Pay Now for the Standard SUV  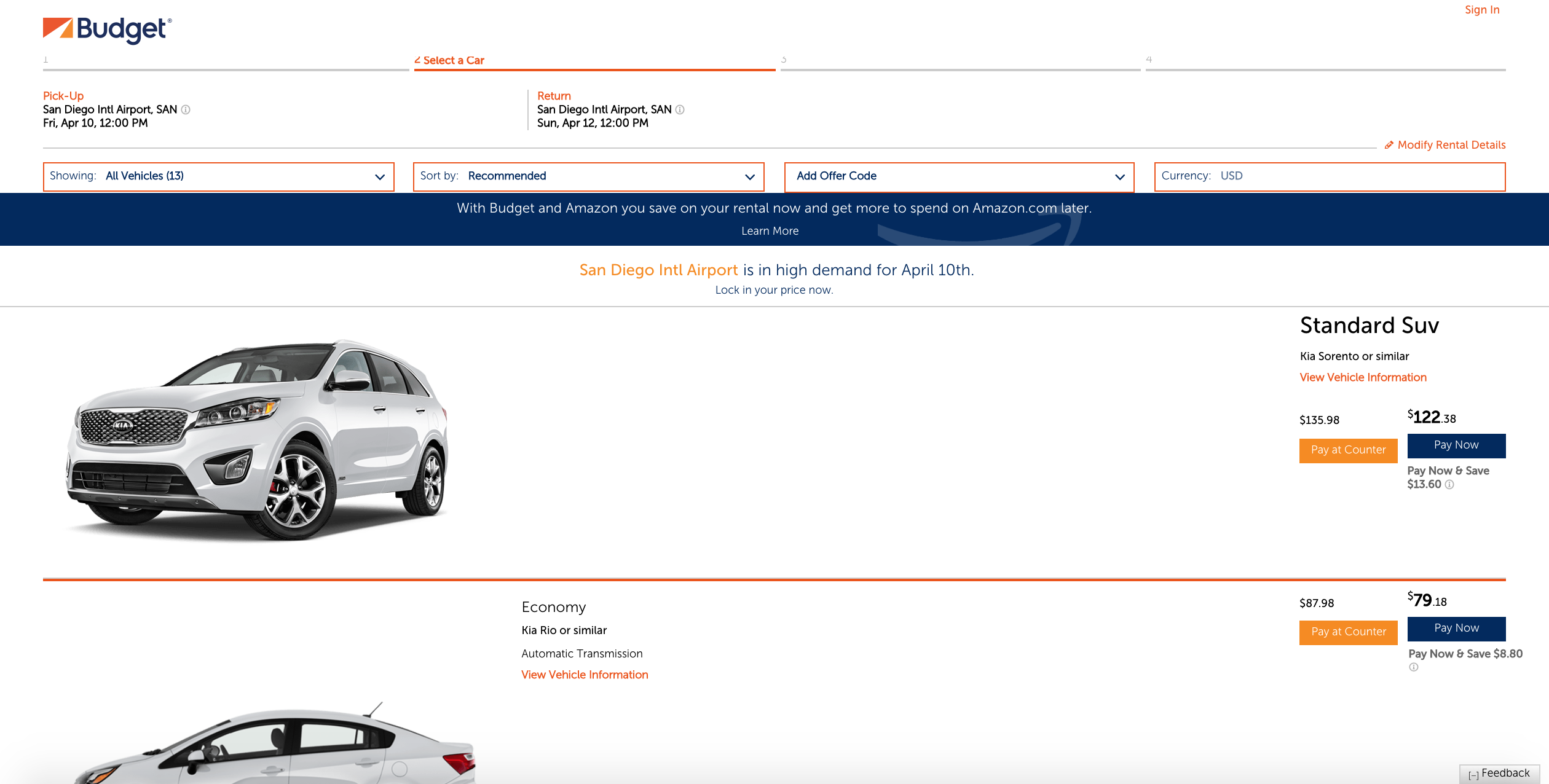(x=1456, y=445)
